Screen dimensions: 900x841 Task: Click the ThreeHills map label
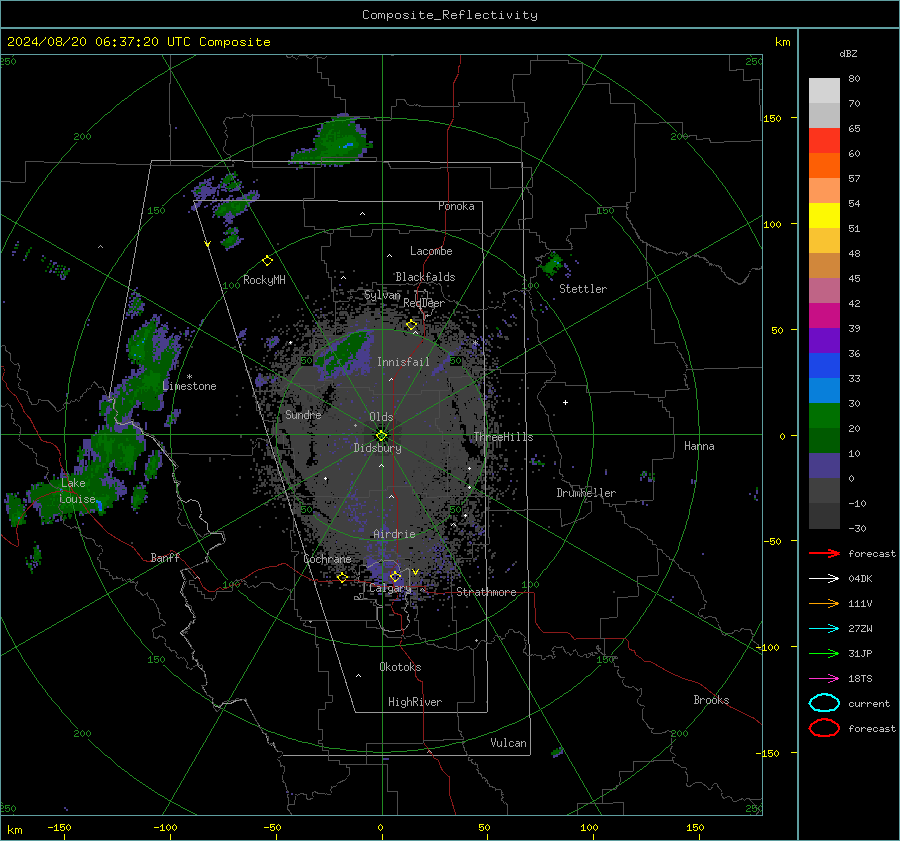tap(503, 437)
